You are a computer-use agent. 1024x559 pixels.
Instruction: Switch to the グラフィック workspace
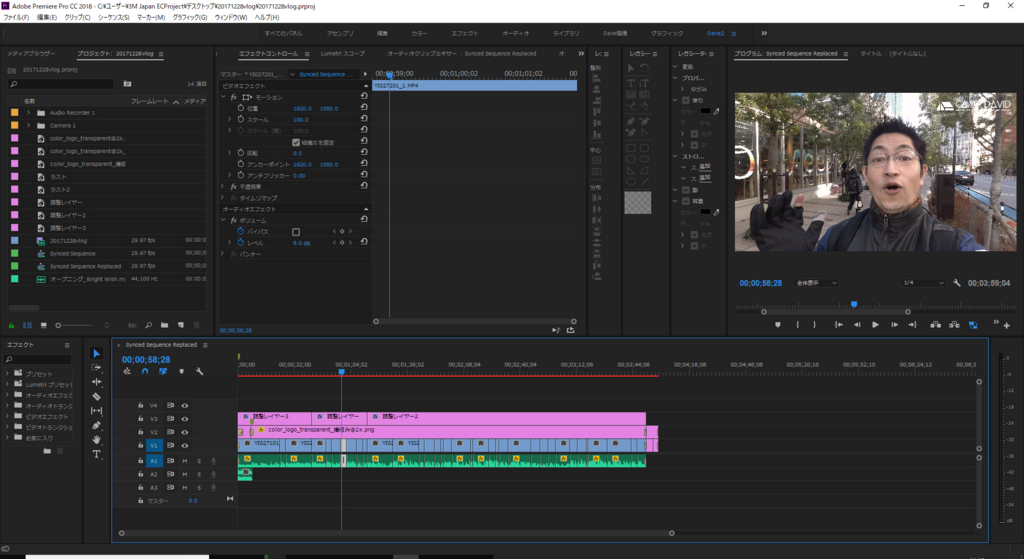pos(667,33)
